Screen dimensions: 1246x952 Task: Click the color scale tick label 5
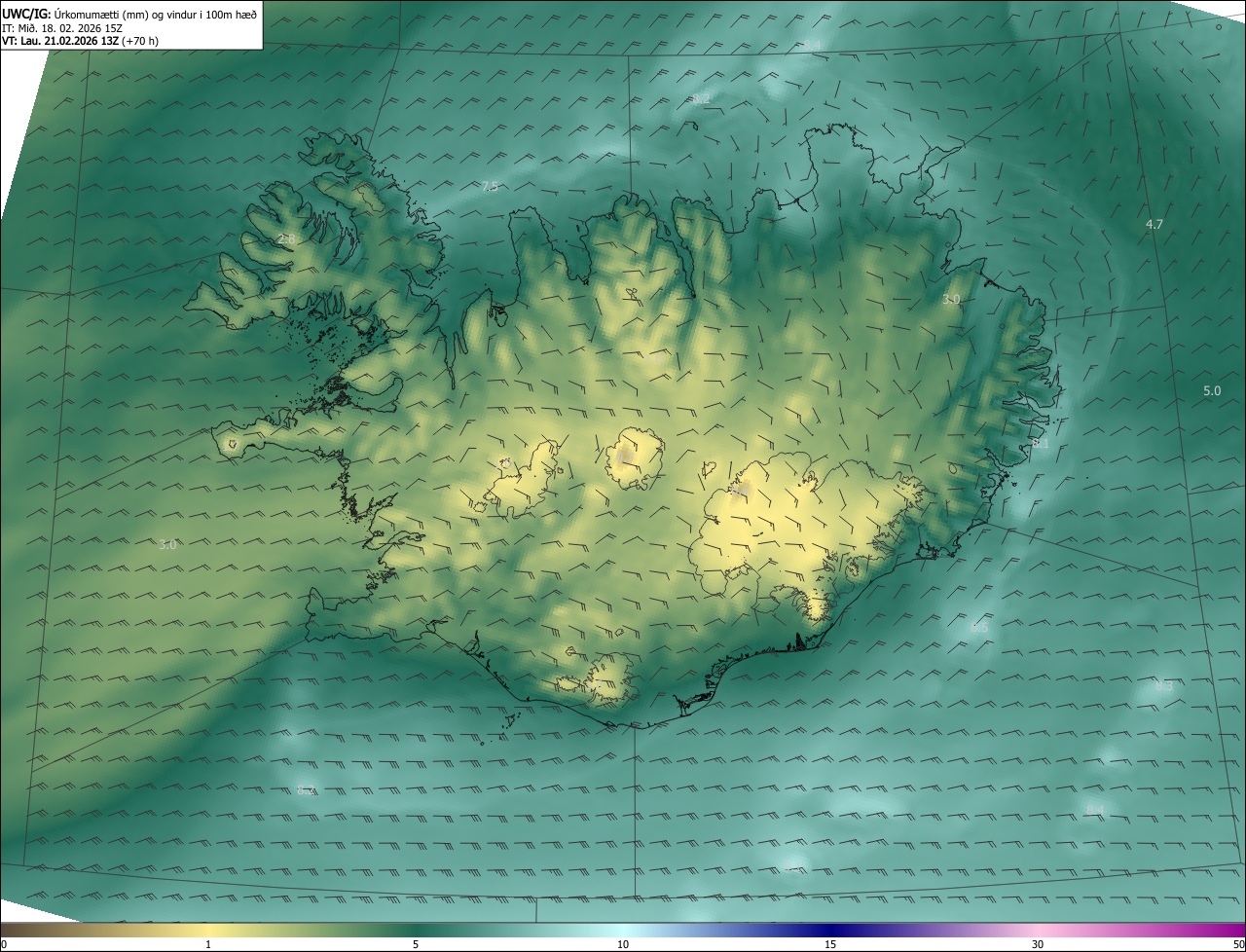(x=416, y=944)
